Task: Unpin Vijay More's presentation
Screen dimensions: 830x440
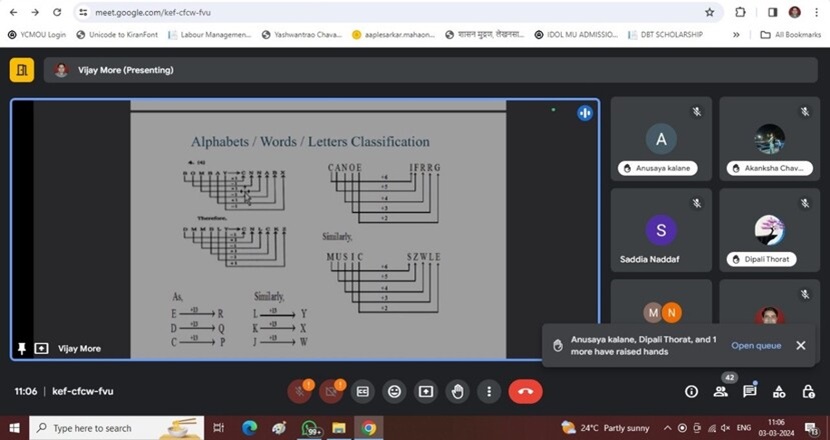Action: pyautogui.click(x=22, y=348)
